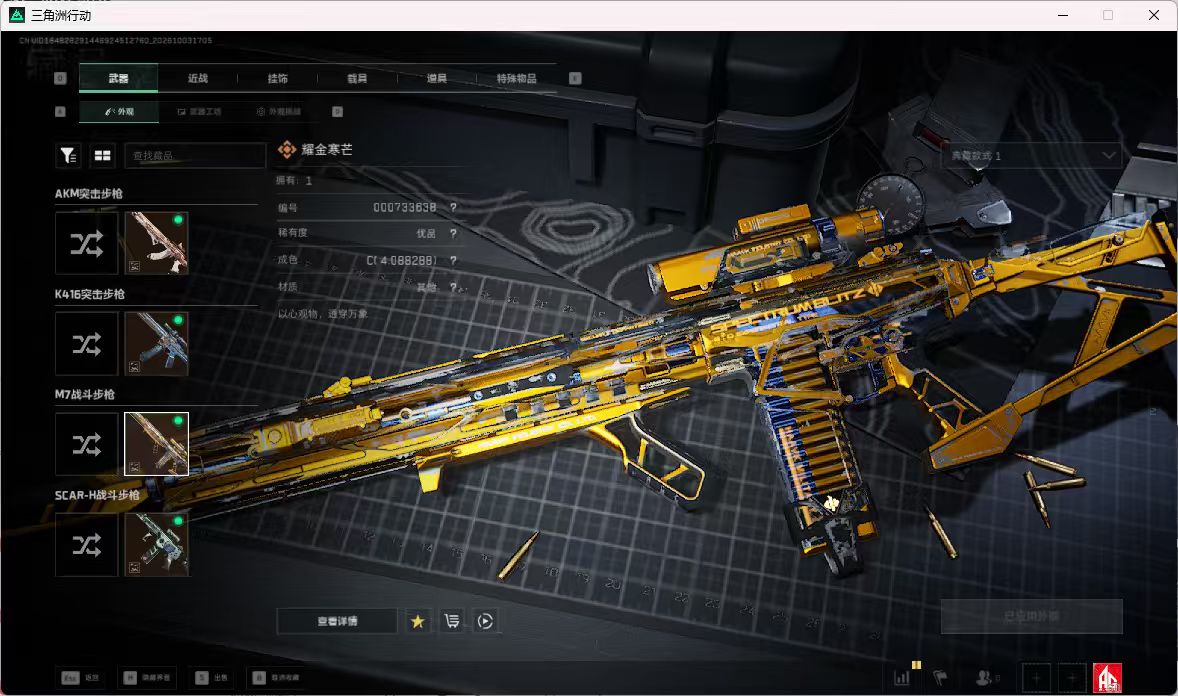This screenshot has height=696, width=1178.
Task: Select the dimmed sub-tab right of 外观
Action: (x=199, y=112)
